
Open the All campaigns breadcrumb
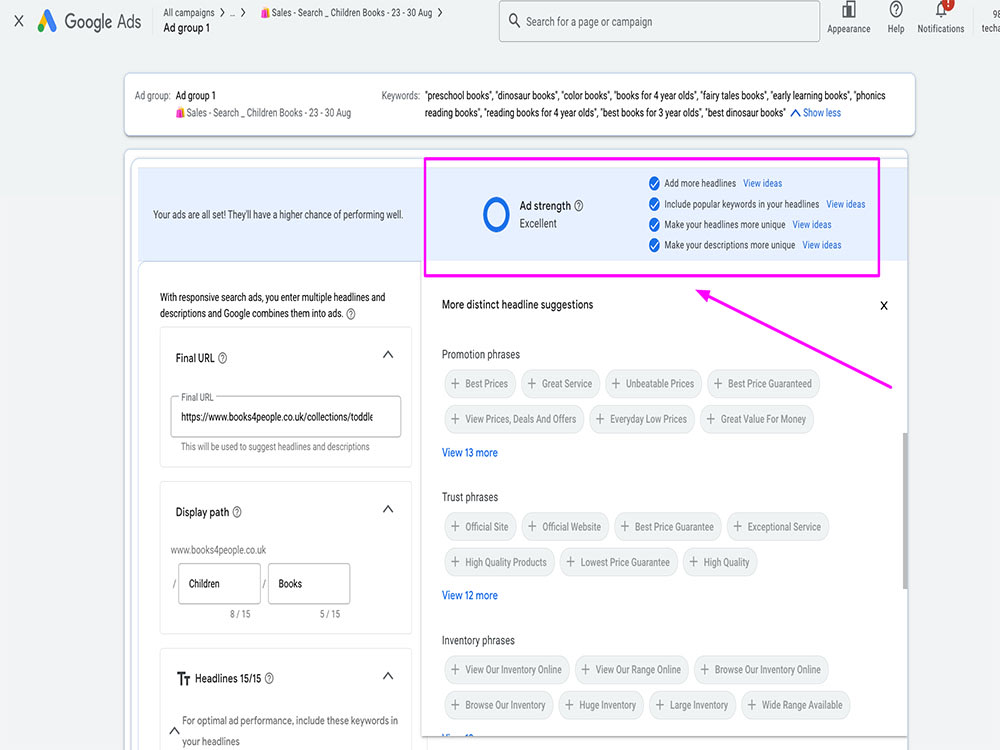pos(189,13)
